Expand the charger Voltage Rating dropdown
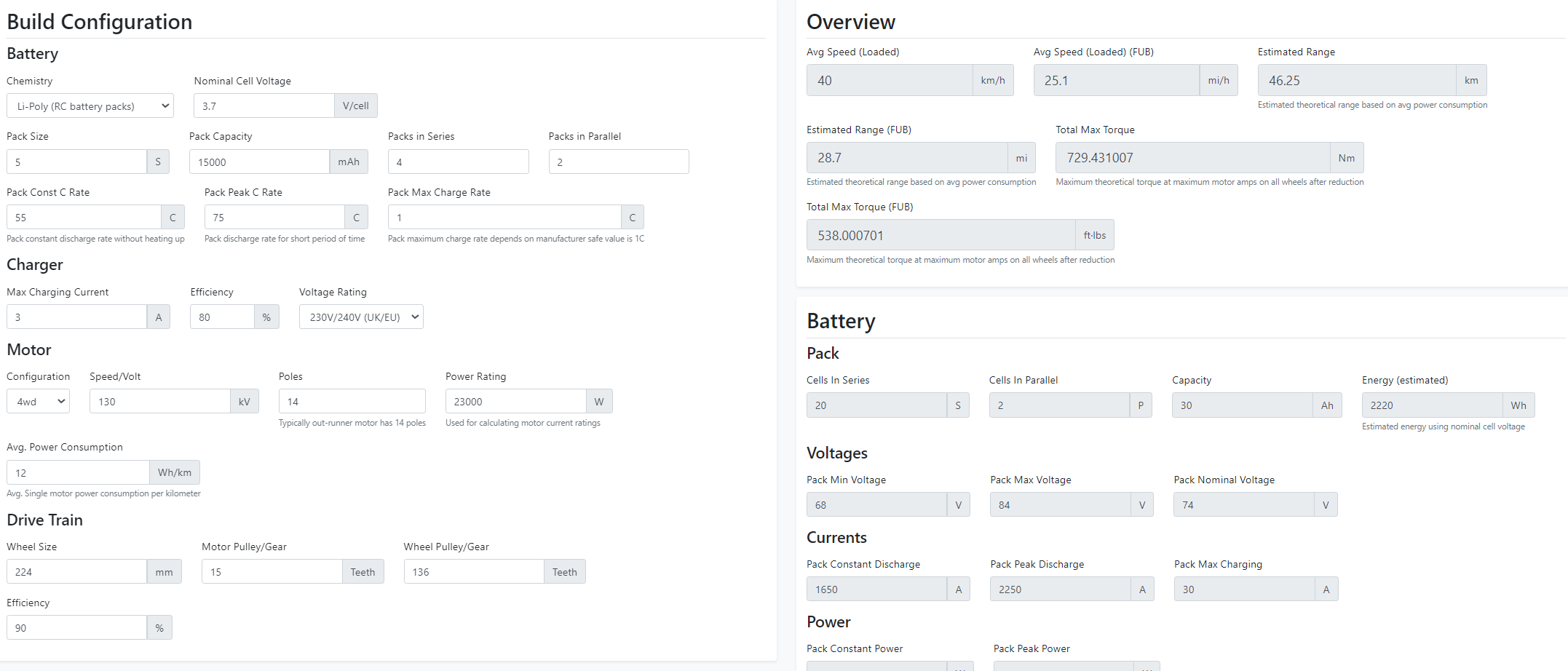The width and height of the screenshot is (1568, 671). pyautogui.click(x=360, y=317)
